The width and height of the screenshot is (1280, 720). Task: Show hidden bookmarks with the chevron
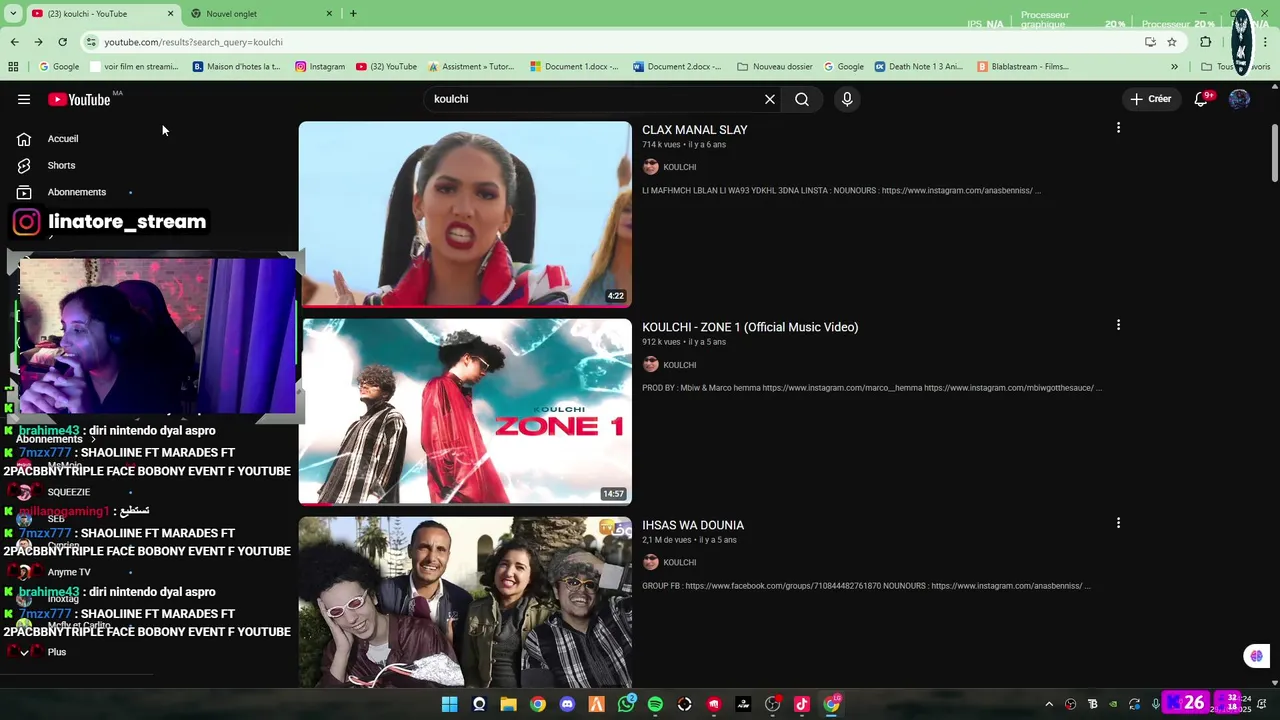click(1174, 67)
